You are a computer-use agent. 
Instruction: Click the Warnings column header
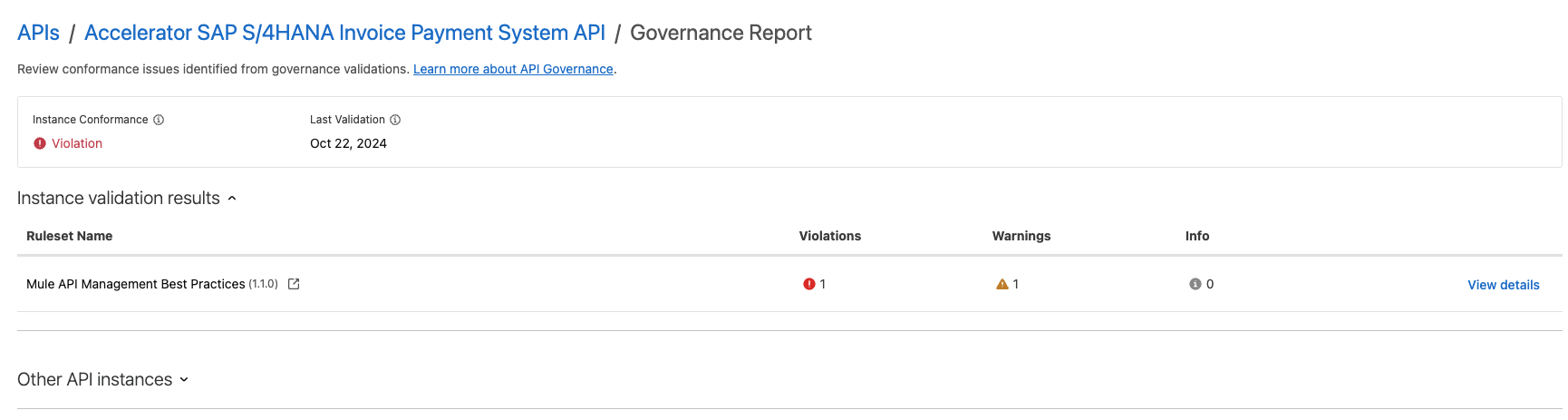click(x=1021, y=236)
